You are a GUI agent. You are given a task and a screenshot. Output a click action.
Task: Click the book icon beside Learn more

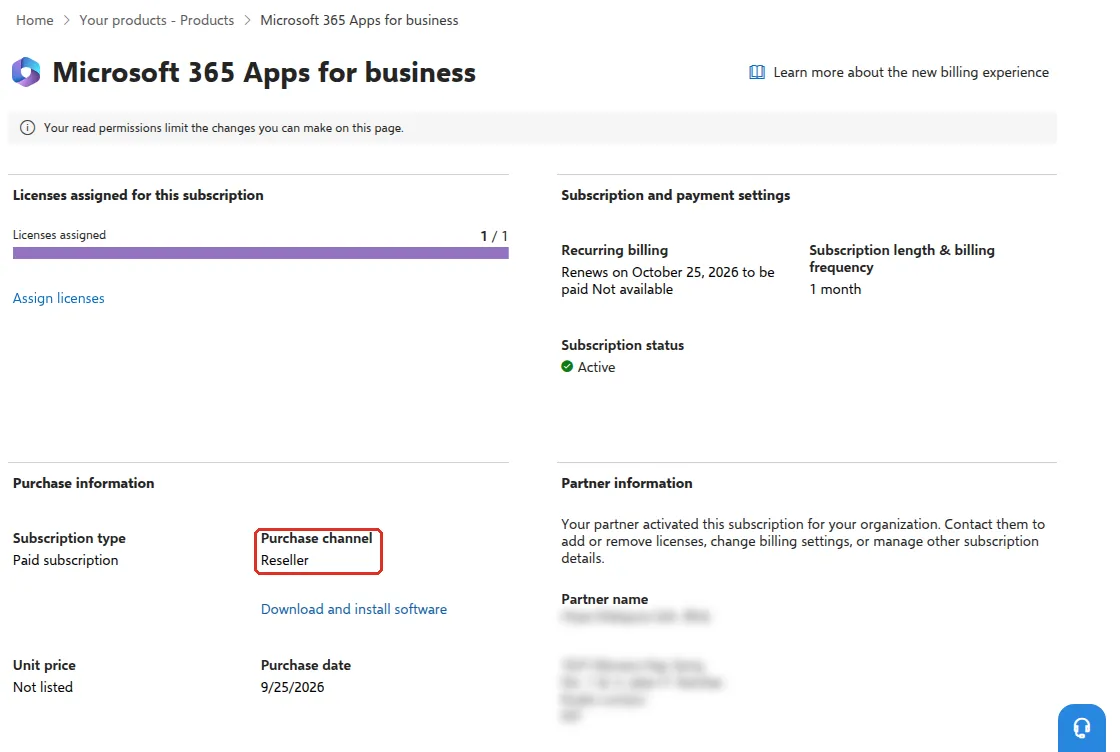coord(756,72)
